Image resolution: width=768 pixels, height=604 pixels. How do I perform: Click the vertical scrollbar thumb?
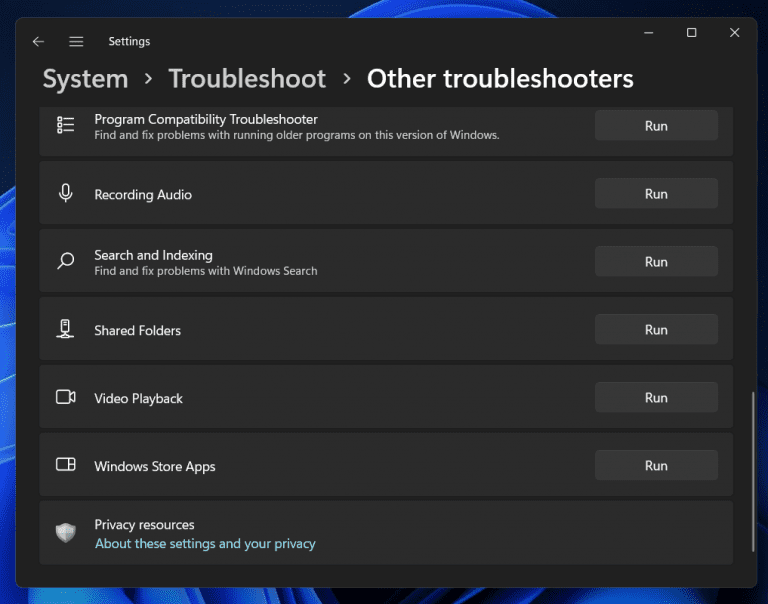tap(753, 472)
